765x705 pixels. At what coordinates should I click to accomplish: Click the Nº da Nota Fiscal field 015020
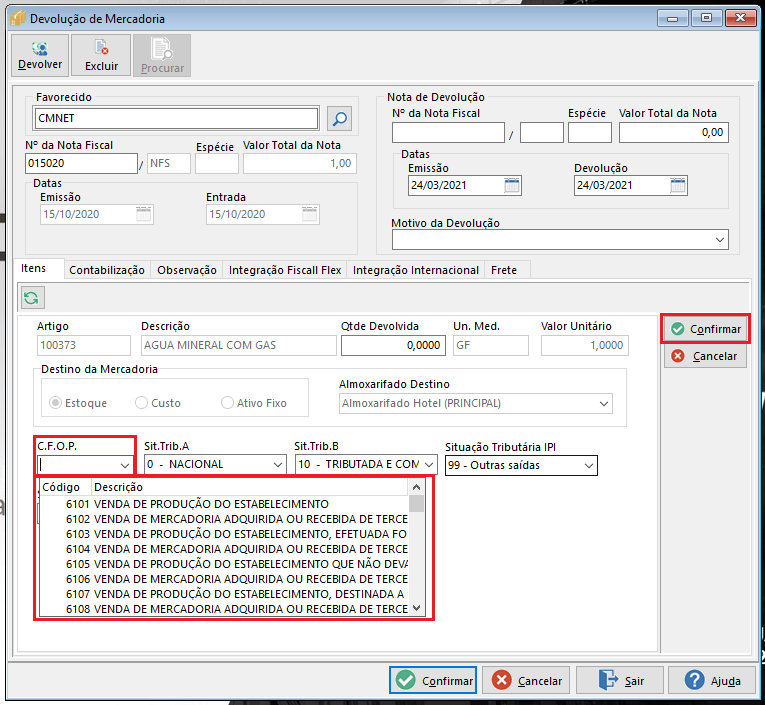tap(81, 163)
